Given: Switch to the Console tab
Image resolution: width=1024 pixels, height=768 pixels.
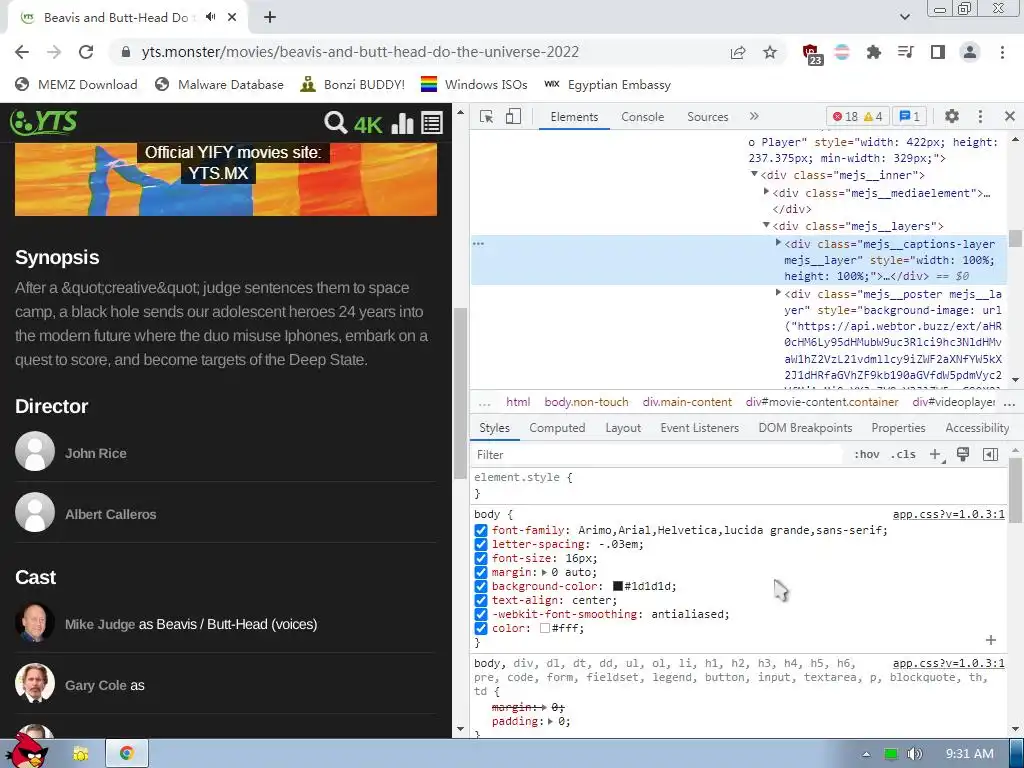Looking at the screenshot, I should 643,117.
